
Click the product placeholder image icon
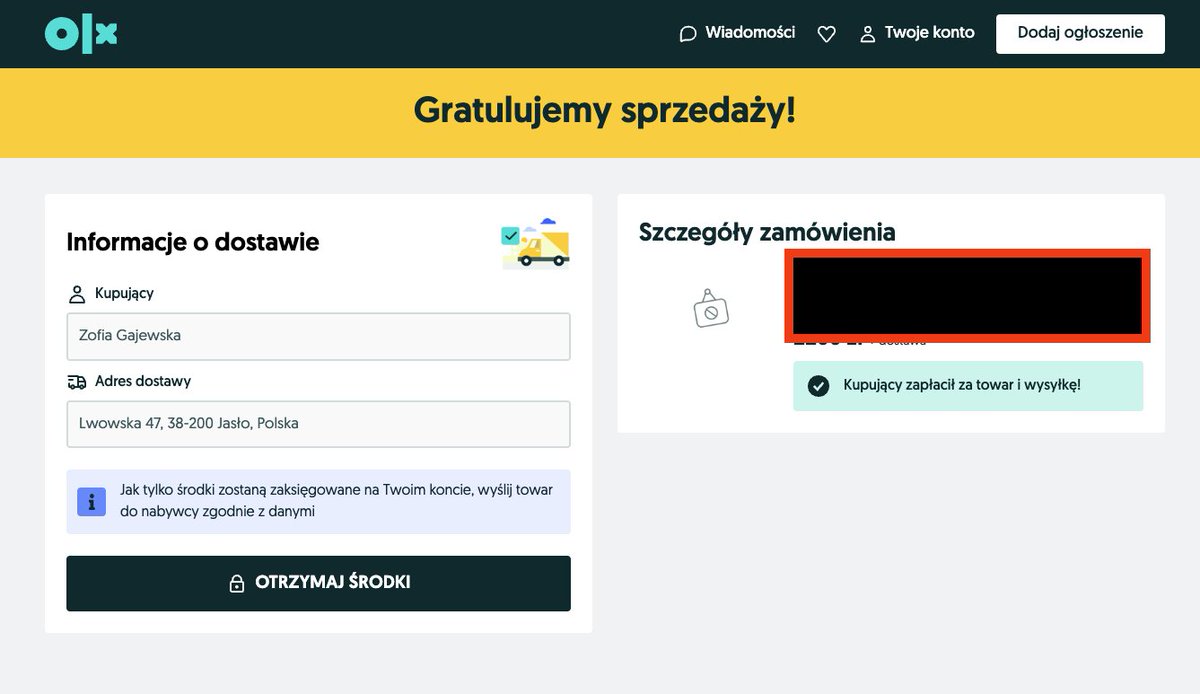(711, 308)
